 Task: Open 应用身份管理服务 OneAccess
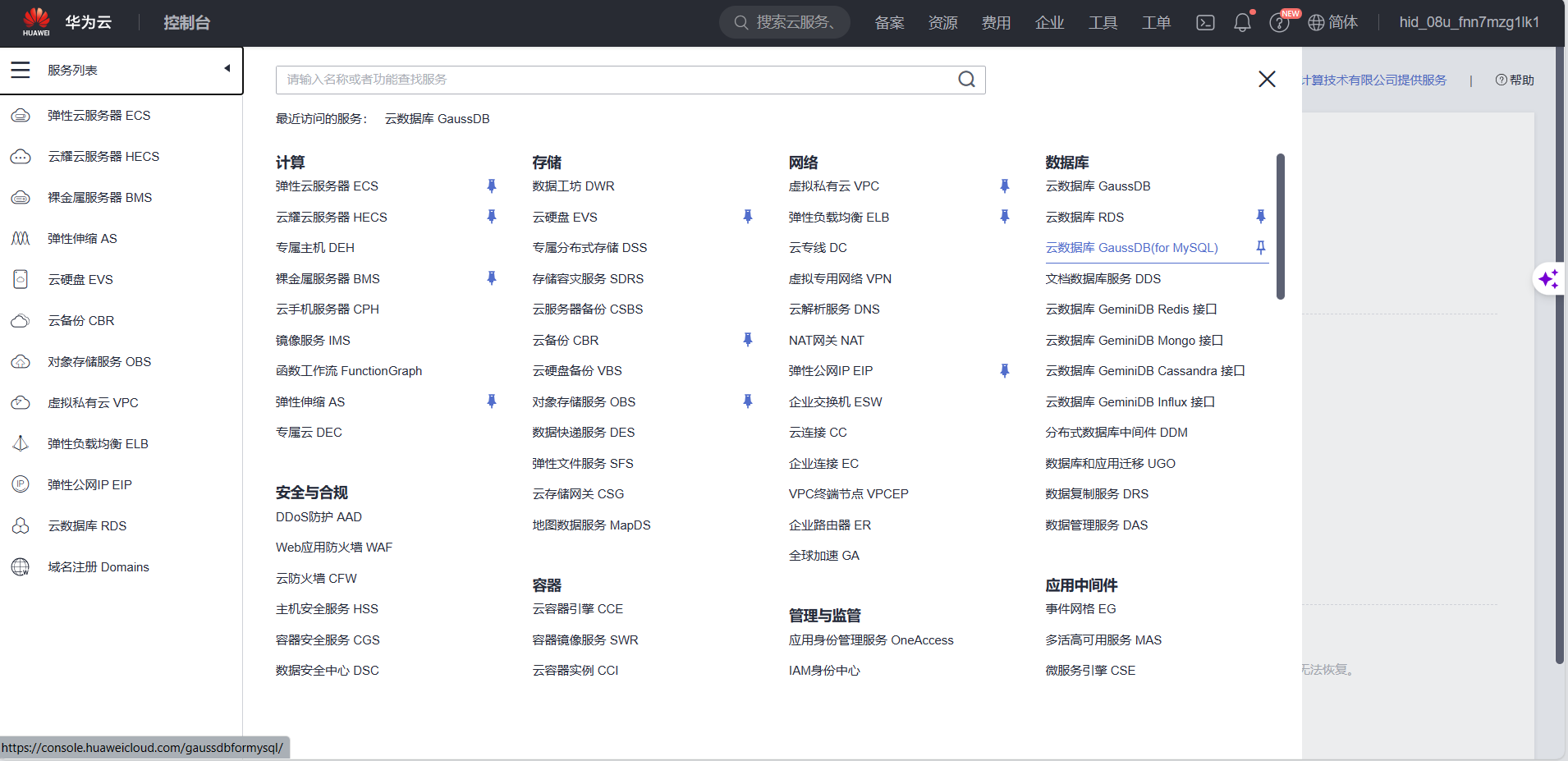871,640
